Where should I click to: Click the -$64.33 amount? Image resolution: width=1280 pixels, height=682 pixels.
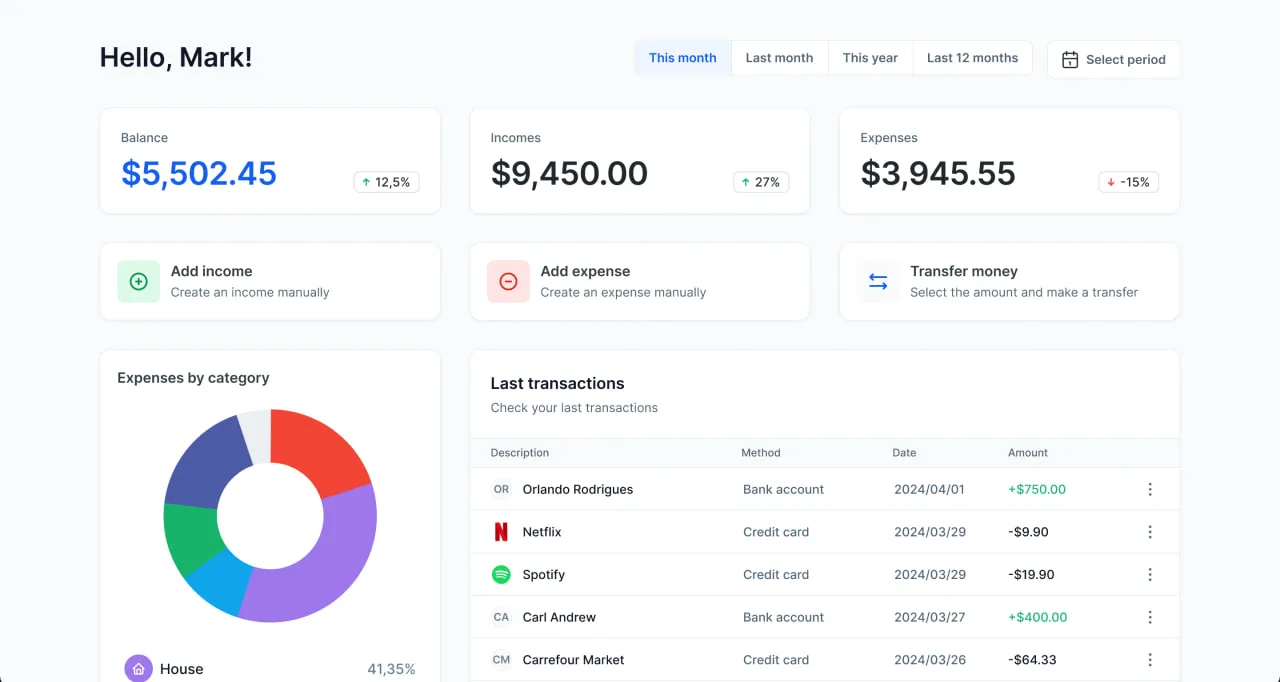pyautogui.click(x=1032, y=660)
